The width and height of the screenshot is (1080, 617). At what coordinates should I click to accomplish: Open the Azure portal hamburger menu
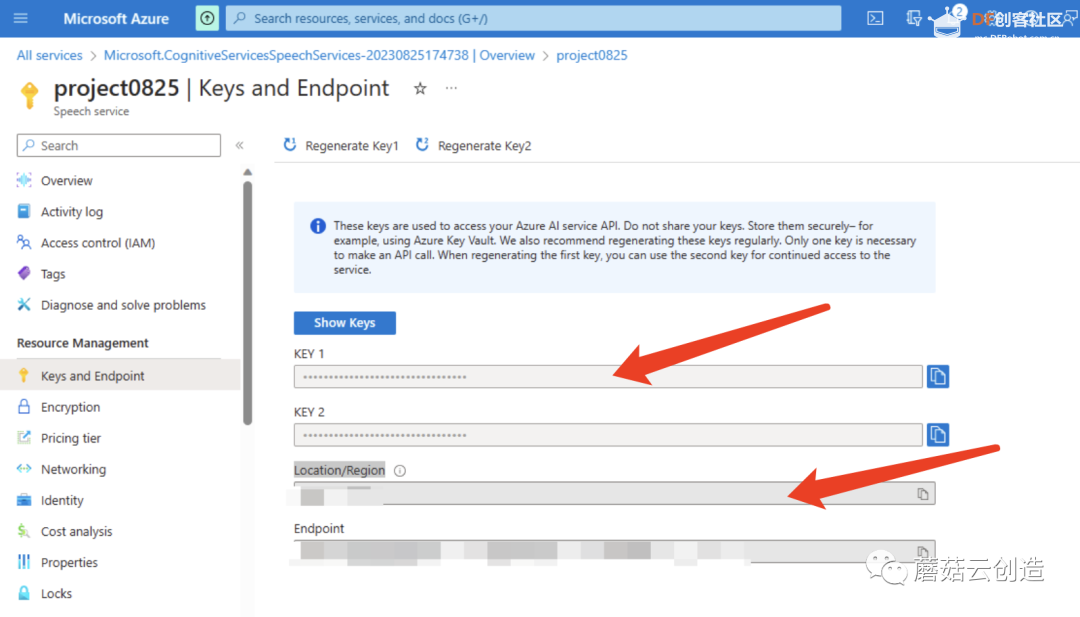[x=21, y=19]
